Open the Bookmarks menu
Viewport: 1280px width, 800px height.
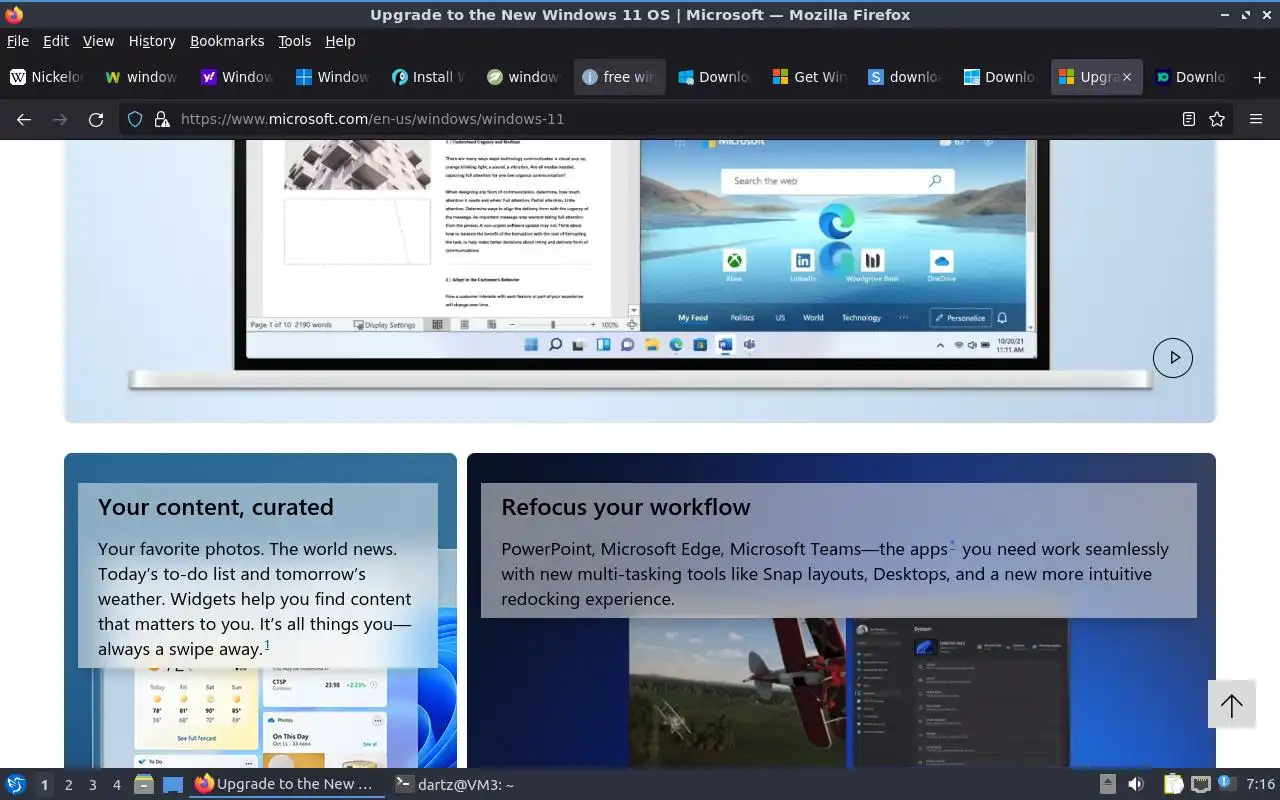[x=227, y=41]
